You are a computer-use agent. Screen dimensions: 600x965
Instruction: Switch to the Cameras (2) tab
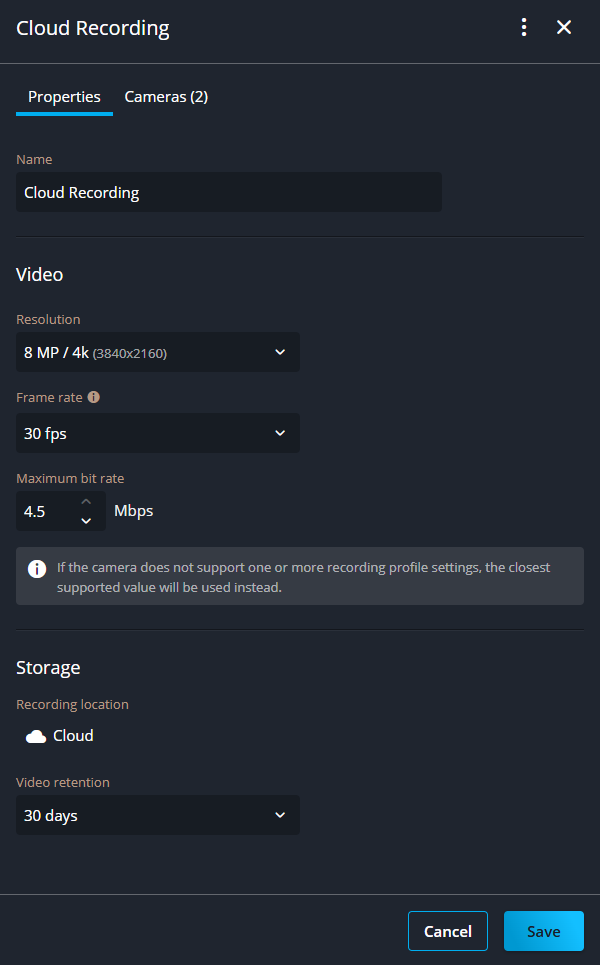point(166,97)
